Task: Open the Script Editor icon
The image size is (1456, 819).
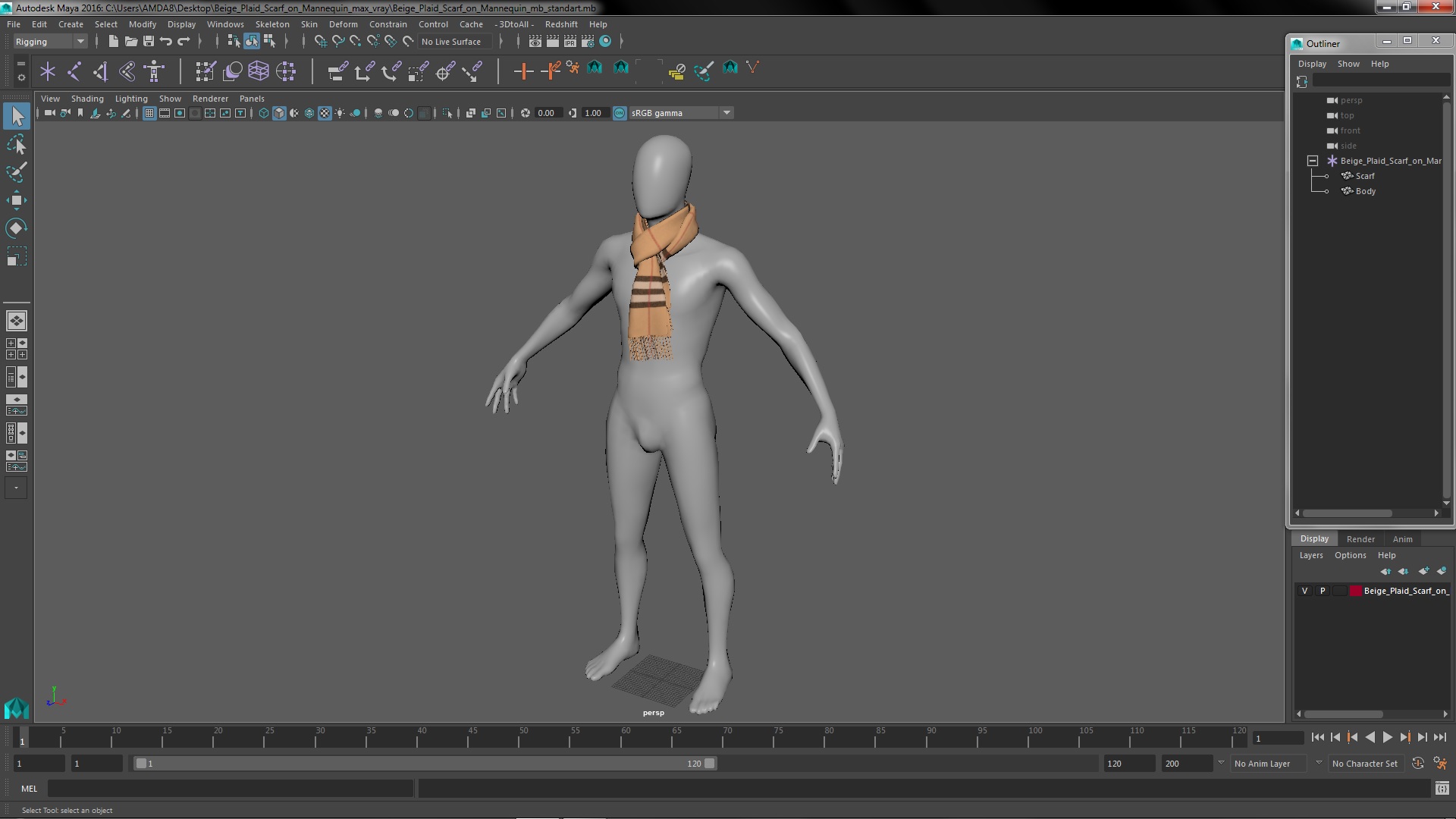Action: coord(1442,789)
